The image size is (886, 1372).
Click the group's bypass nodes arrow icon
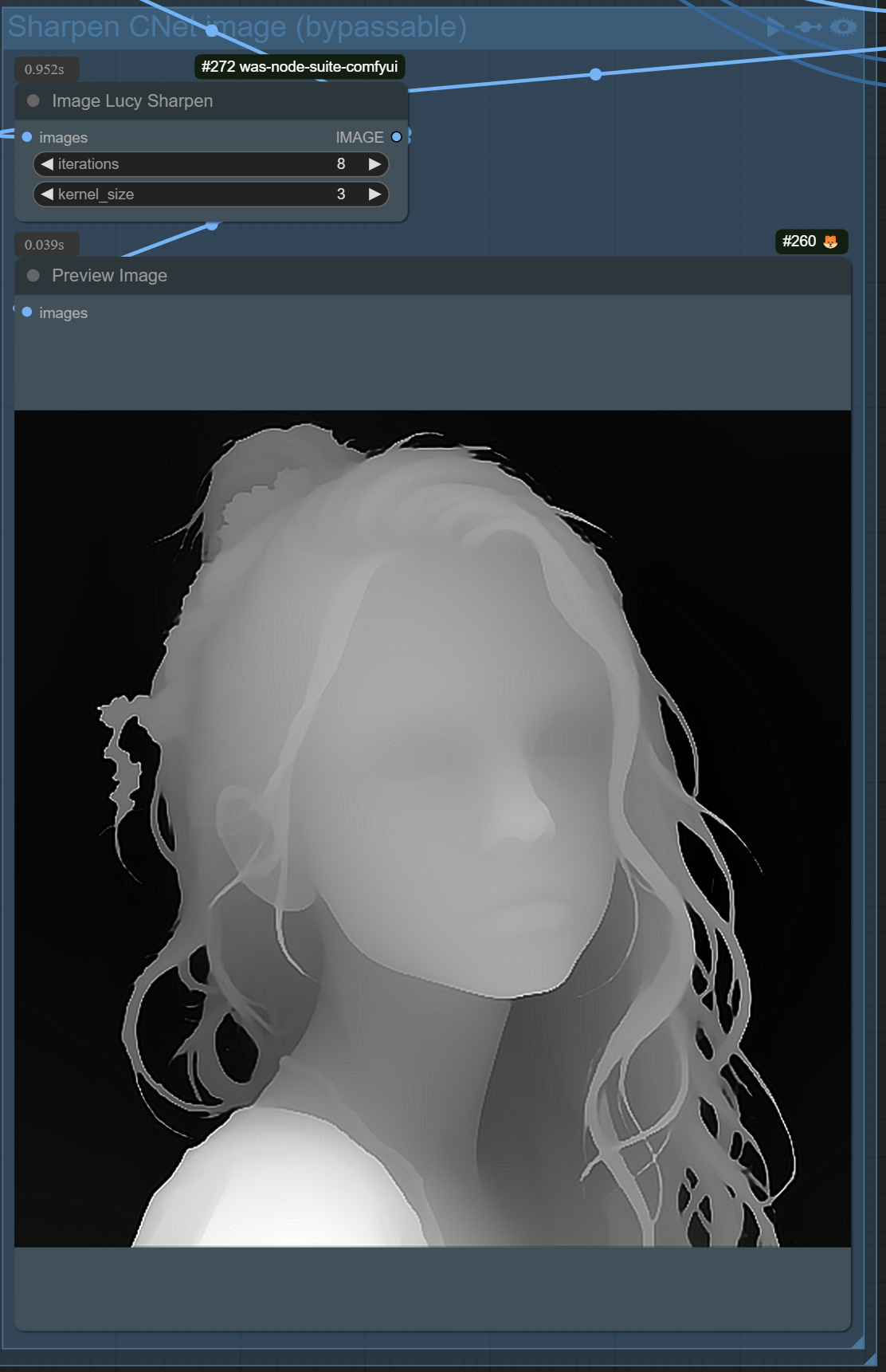pos(809,27)
